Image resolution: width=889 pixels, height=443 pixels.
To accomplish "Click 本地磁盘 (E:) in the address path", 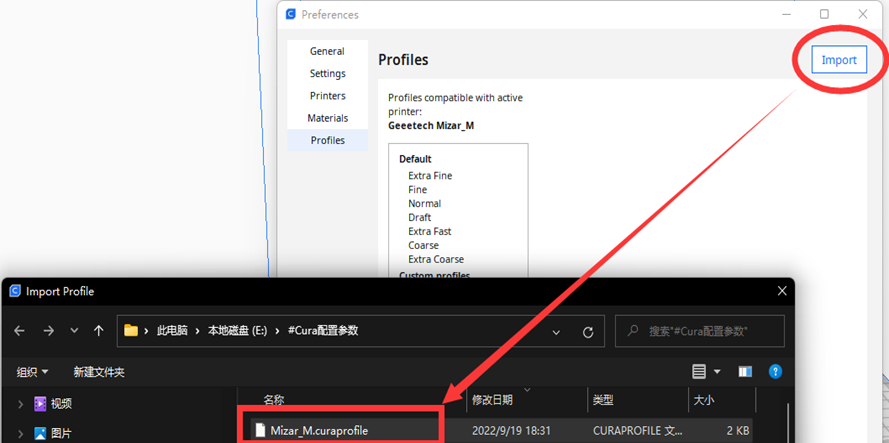I will (x=236, y=331).
